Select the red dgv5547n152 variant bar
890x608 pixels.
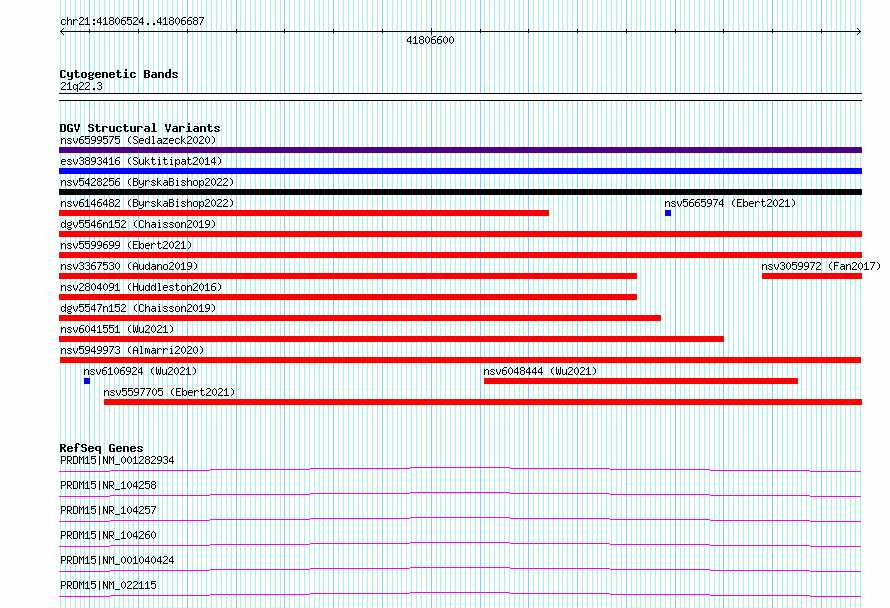coord(360,318)
